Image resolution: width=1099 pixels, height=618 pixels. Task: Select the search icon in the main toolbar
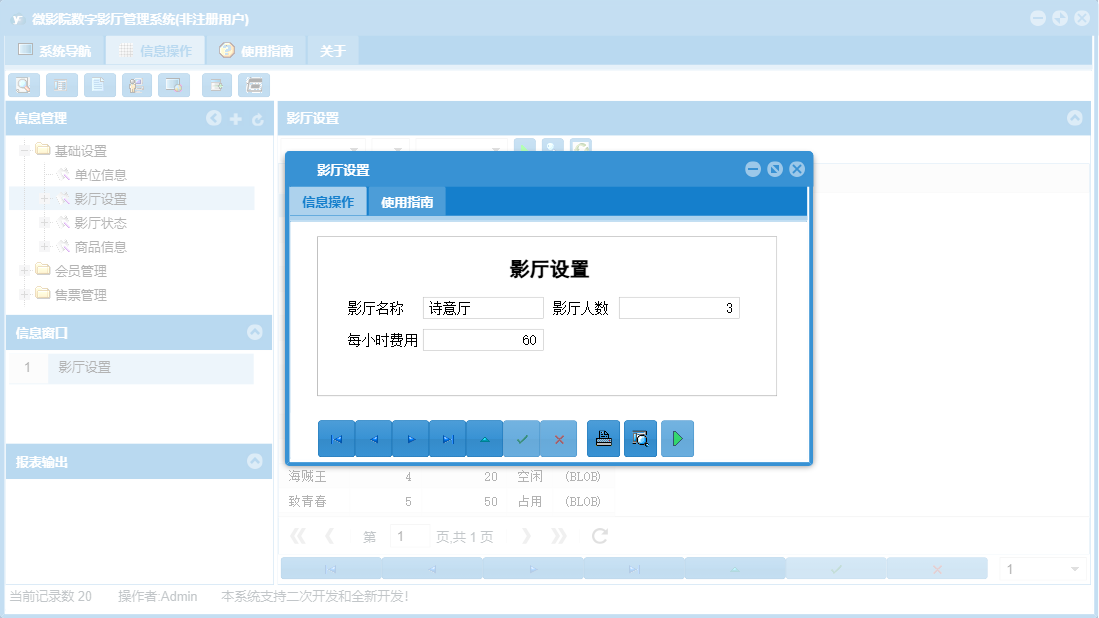(23, 85)
